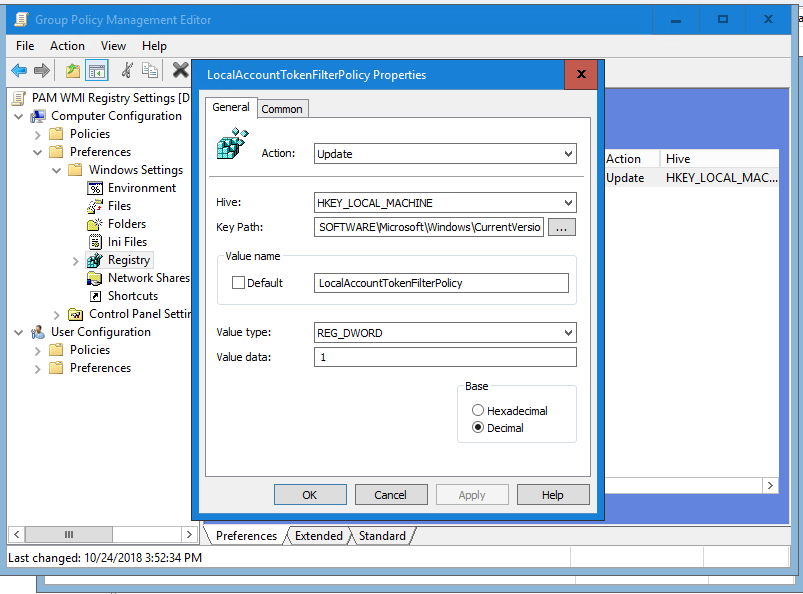Screen dimensions: 803x594
Task: Select the Preferences bottom tab
Action: tap(246, 536)
